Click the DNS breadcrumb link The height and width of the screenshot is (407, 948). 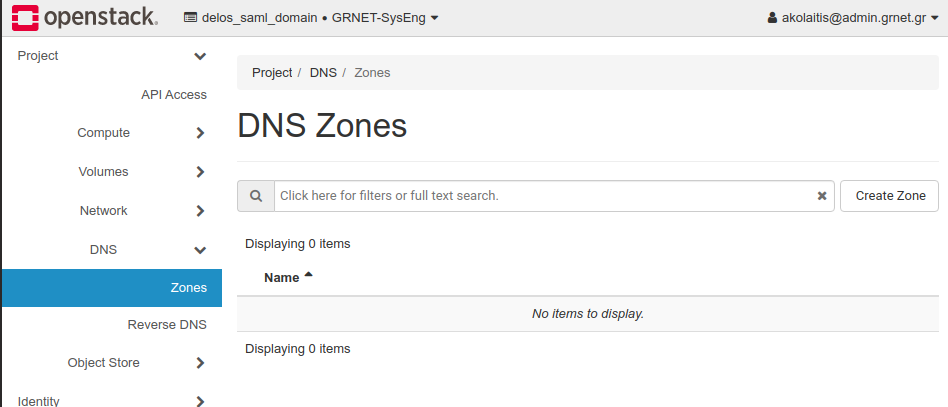pyautogui.click(x=323, y=73)
